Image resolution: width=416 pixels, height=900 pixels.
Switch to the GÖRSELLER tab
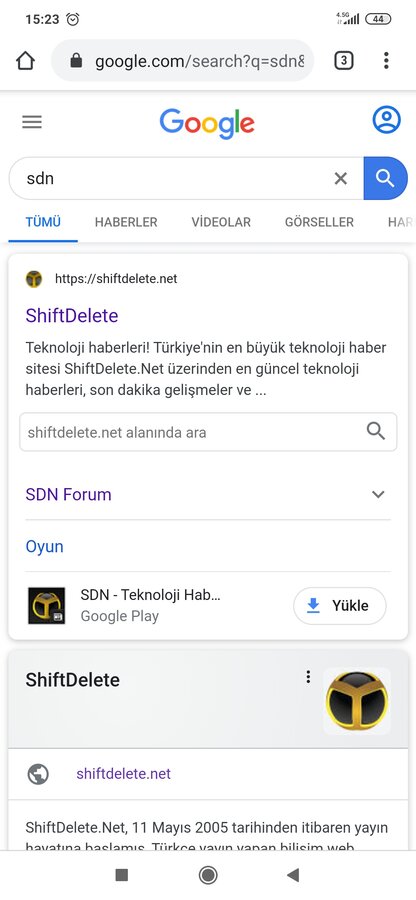(x=319, y=222)
